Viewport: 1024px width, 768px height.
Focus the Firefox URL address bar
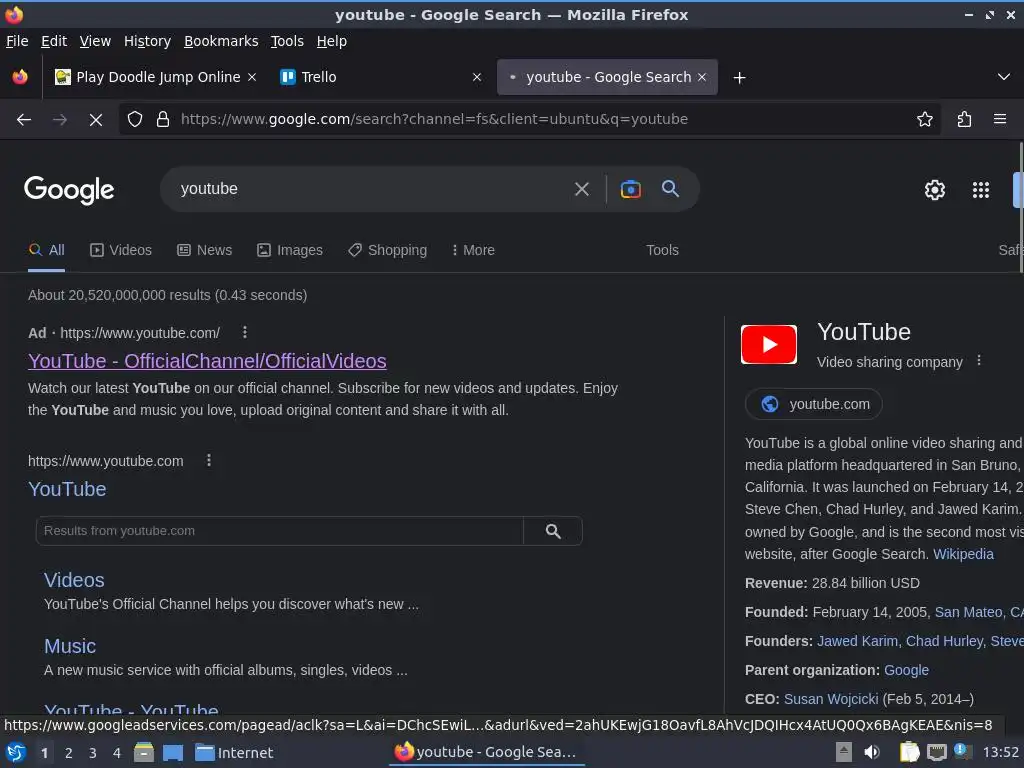529,120
